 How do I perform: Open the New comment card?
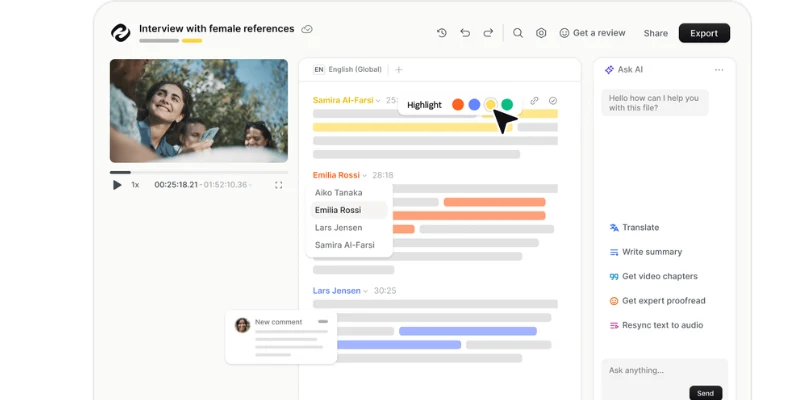[281, 337]
